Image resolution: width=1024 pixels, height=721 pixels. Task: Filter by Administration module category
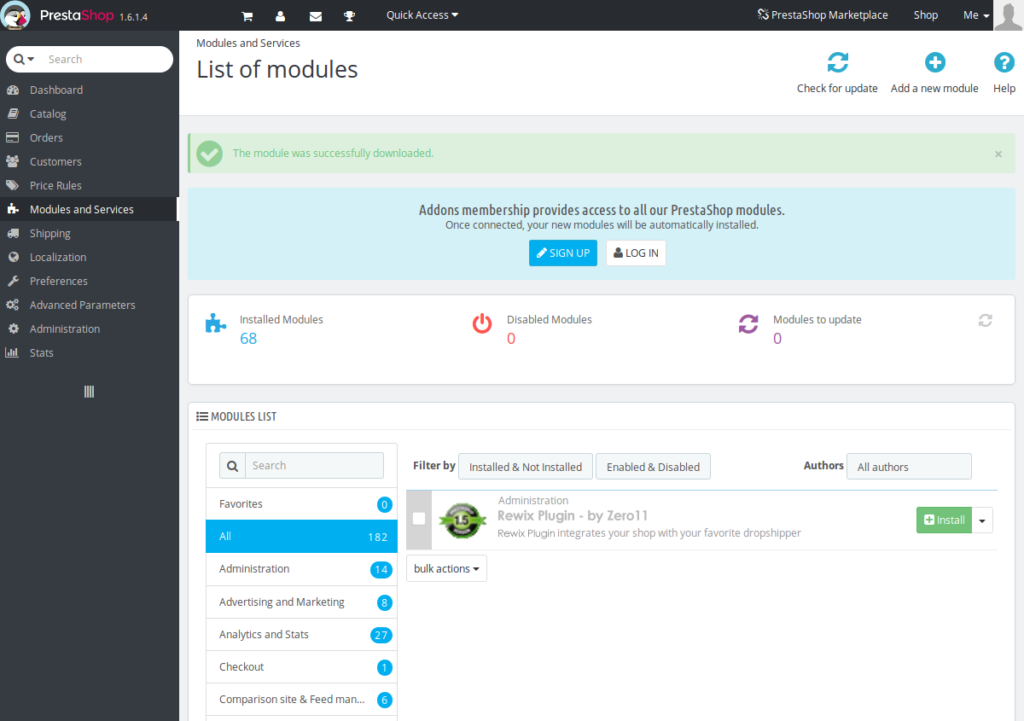(302, 569)
